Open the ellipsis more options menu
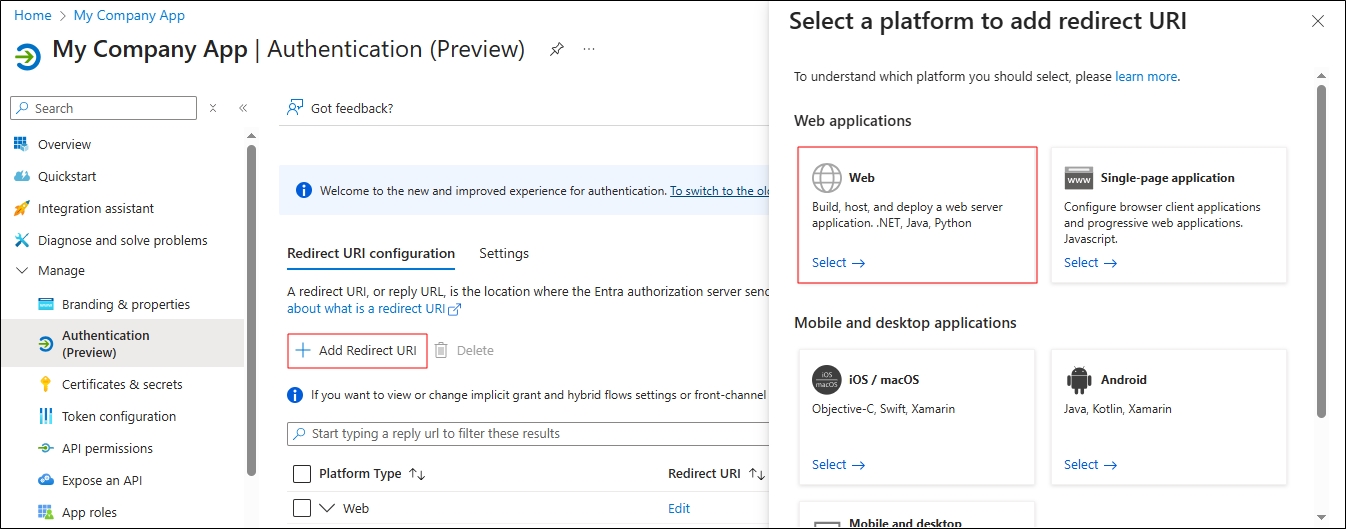Viewport: 1346px width, 529px height. tap(589, 50)
